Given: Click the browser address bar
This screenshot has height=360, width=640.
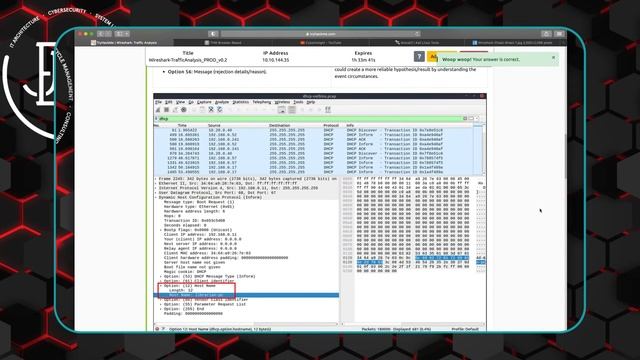Looking at the screenshot, I should 320,34.
